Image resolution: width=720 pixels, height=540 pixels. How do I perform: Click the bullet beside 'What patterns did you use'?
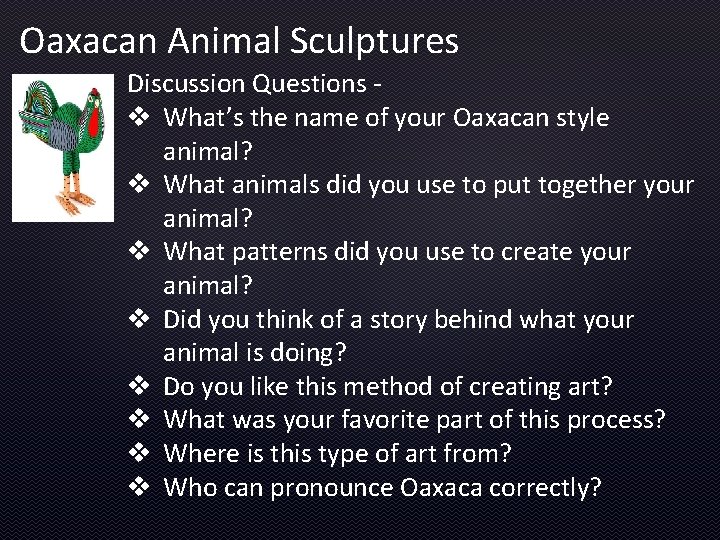140,251
